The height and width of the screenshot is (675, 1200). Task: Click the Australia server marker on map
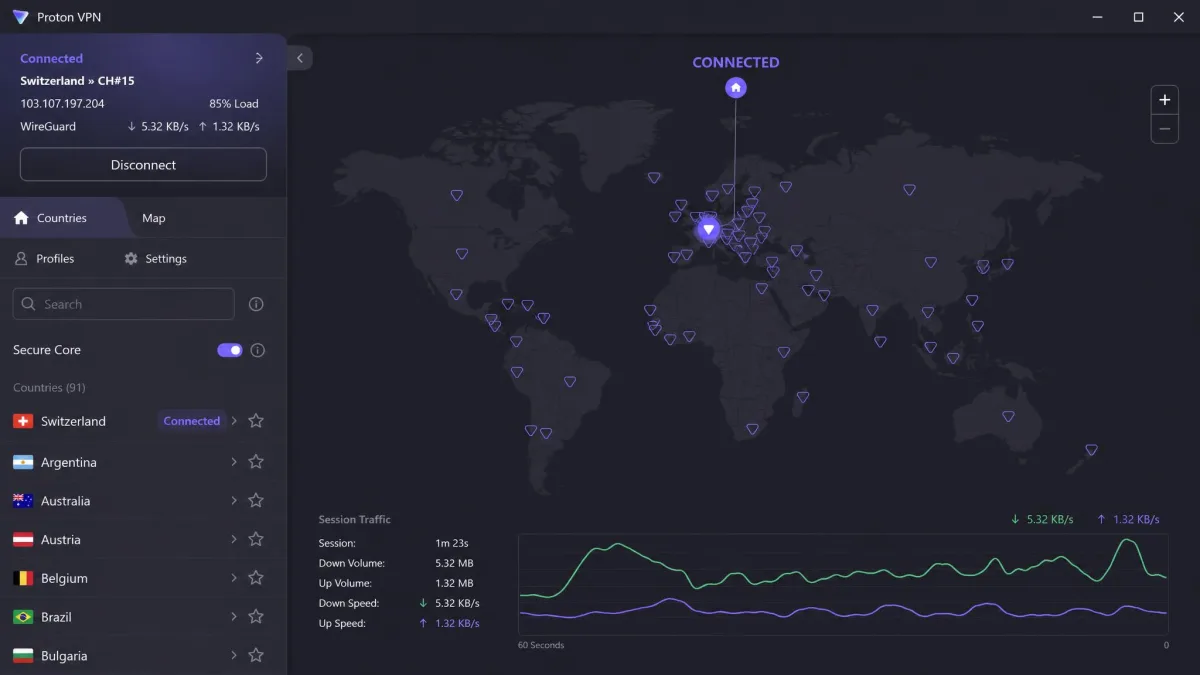coord(1008,416)
